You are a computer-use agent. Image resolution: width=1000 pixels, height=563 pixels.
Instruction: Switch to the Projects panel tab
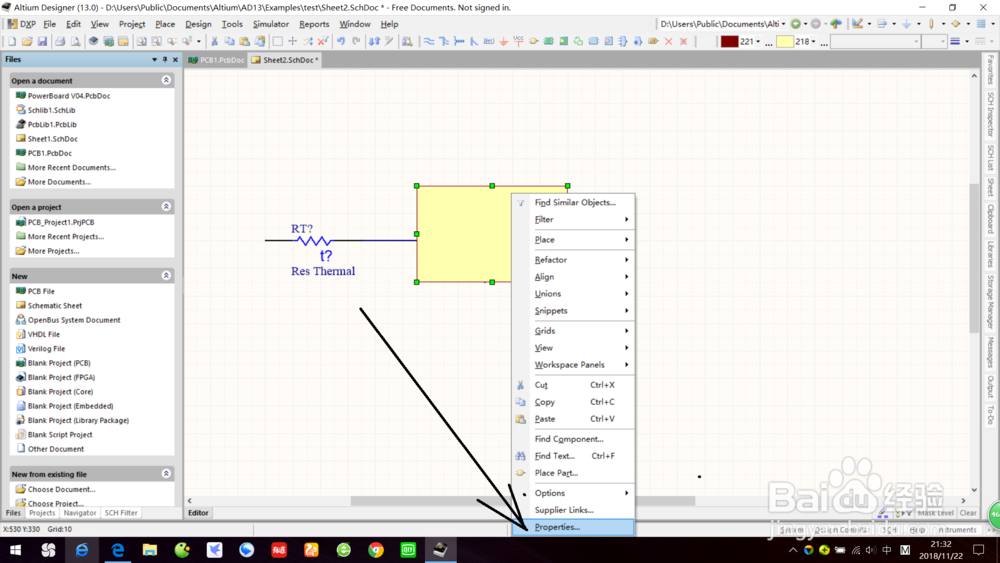[42, 513]
